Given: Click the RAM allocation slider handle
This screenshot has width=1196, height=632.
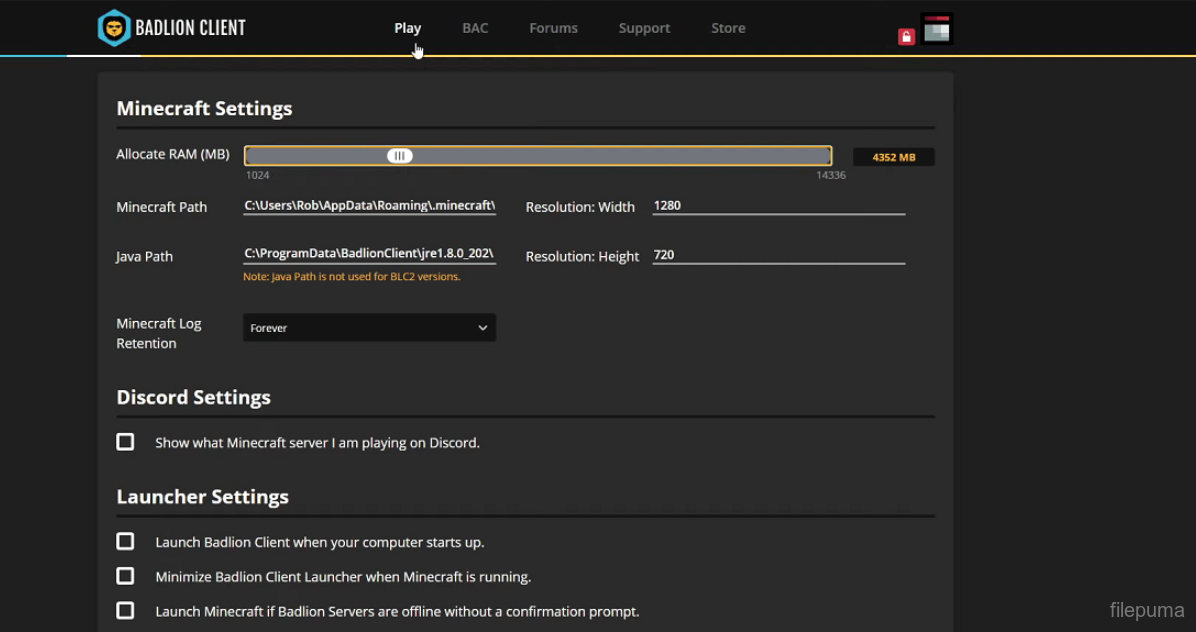Looking at the screenshot, I should pos(399,155).
